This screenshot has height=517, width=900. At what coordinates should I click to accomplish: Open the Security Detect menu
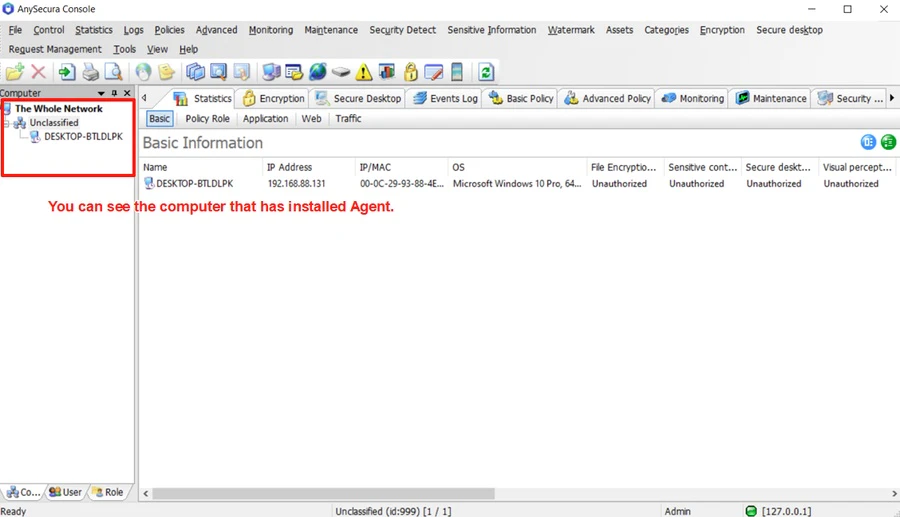(x=402, y=30)
